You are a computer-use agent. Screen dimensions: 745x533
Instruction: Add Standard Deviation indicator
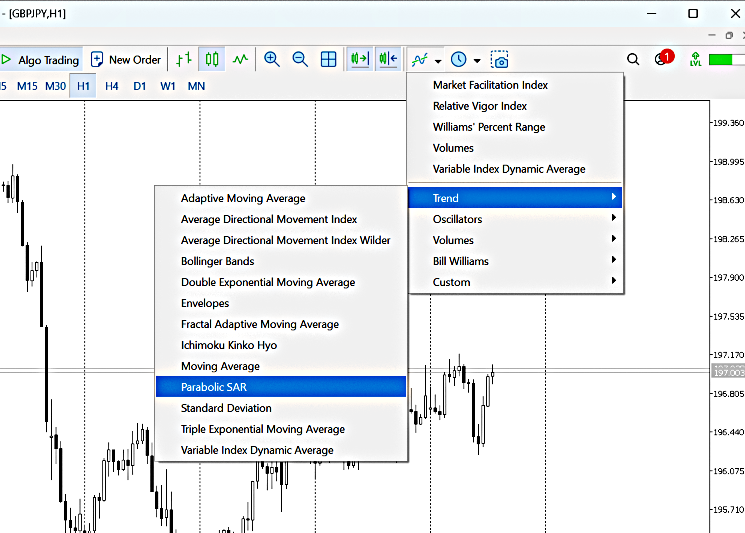click(x=281, y=408)
